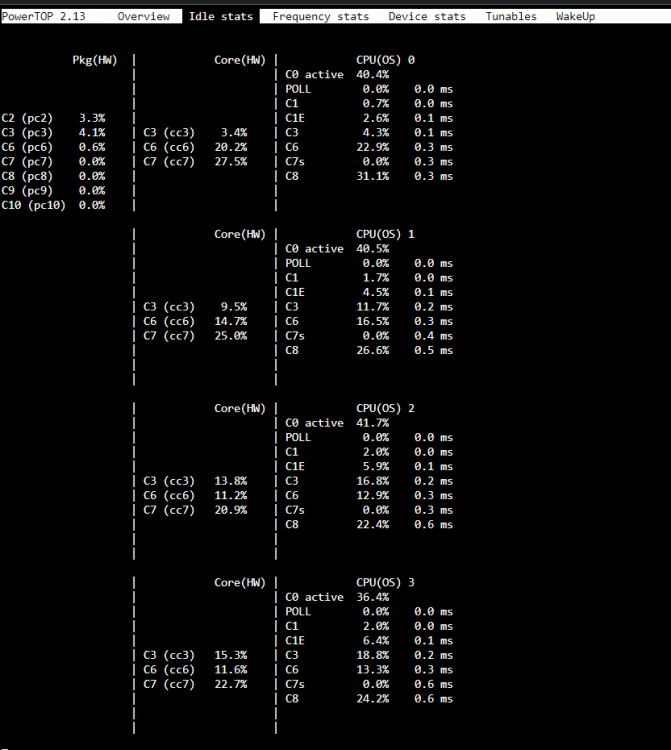Click the C1 1.7% value
The image size is (671, 750).
(x=376, y=277)
